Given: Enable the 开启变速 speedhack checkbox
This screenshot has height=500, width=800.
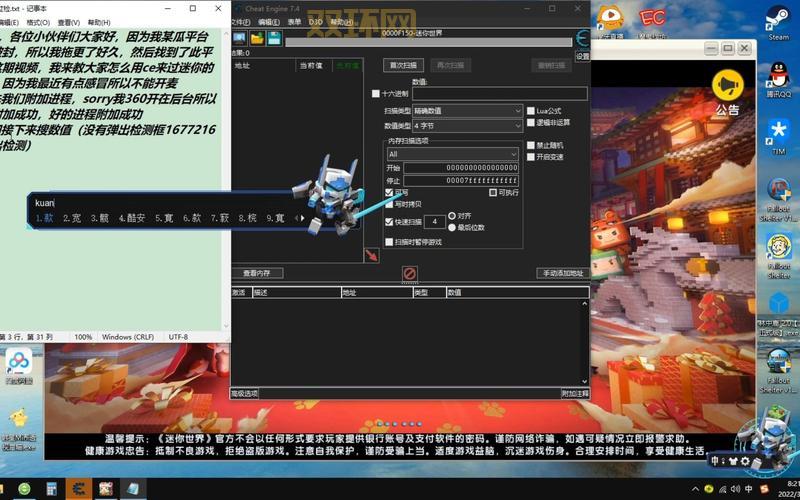Looking at the screenshot, I should tap(531, 157).
